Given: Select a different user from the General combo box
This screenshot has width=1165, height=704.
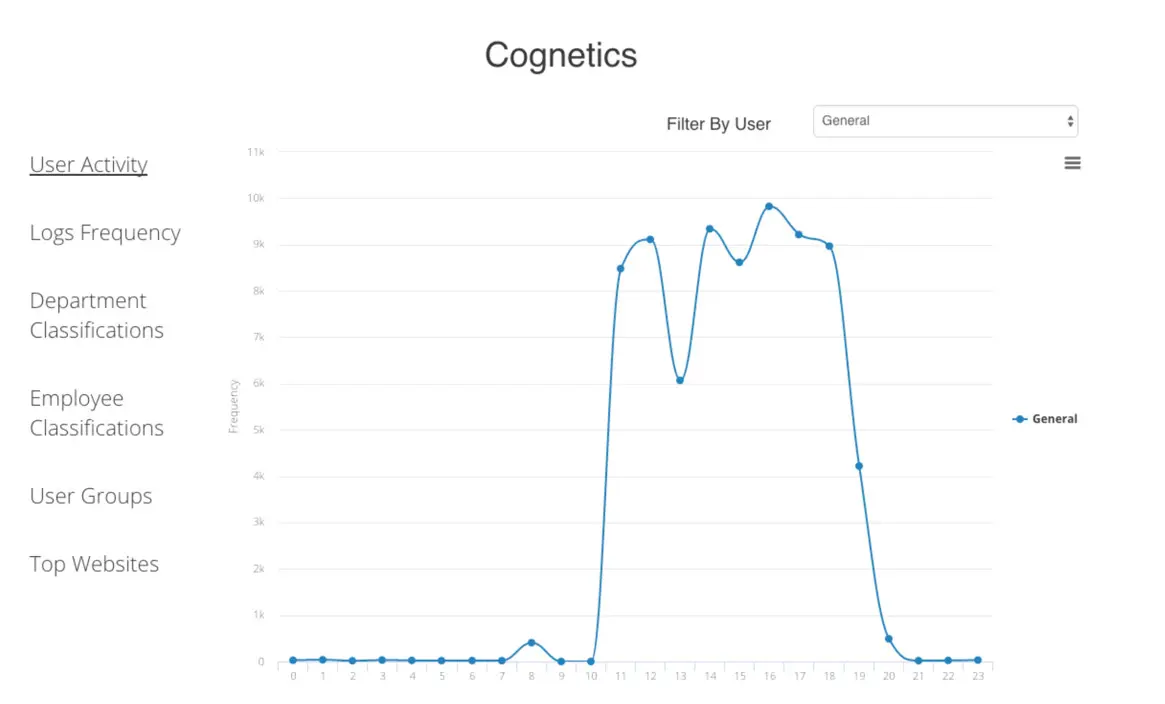Looking at the screenshot, I should pos(944,120).
